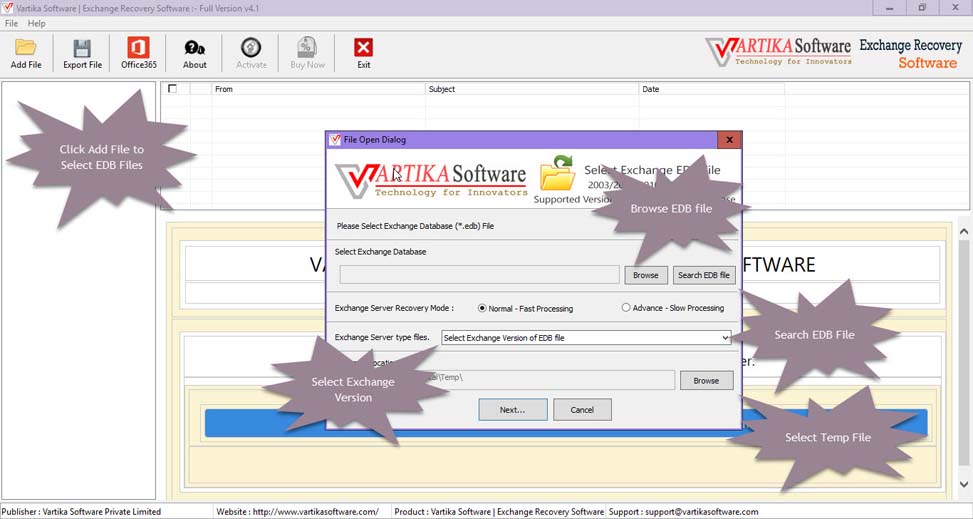This screenshot has height=519, width=973.
Task: Click the Vartika Software logo in header
Action: pyautogui.click(x=778, y=52)
